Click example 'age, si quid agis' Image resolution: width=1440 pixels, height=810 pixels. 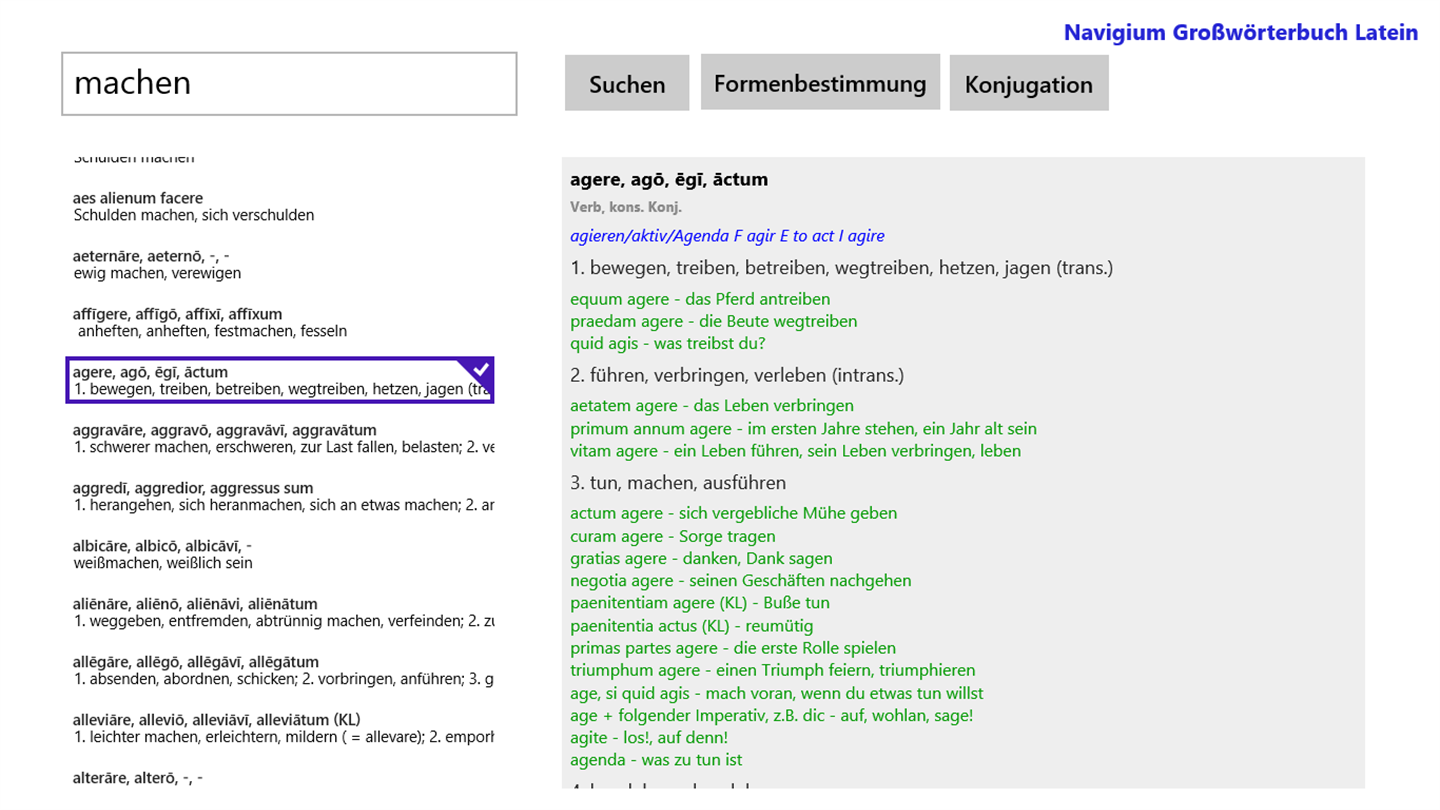pos(776,693)
